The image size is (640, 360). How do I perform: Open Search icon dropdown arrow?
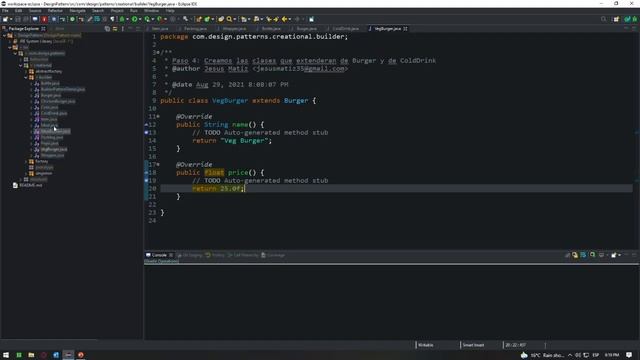pyautogui.click(x=235, y=19)
